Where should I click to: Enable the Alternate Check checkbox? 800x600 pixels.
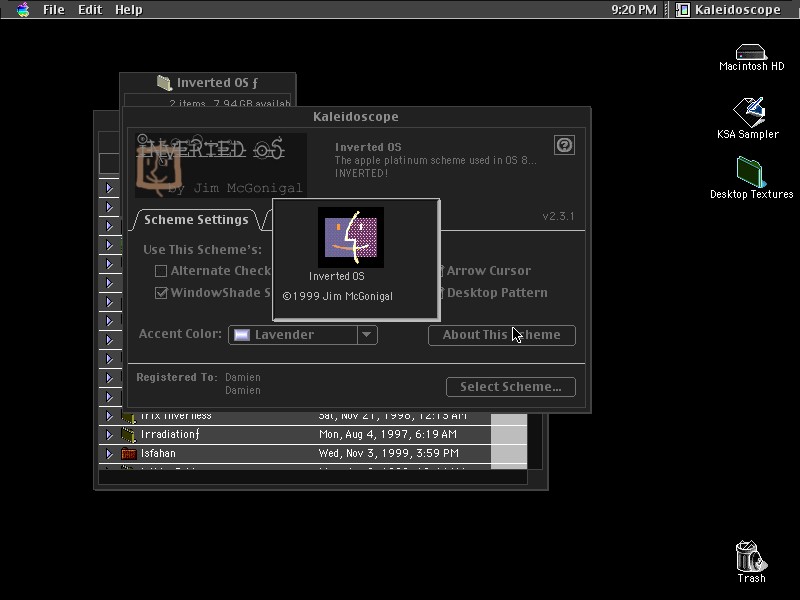click(x=161, y=271)
